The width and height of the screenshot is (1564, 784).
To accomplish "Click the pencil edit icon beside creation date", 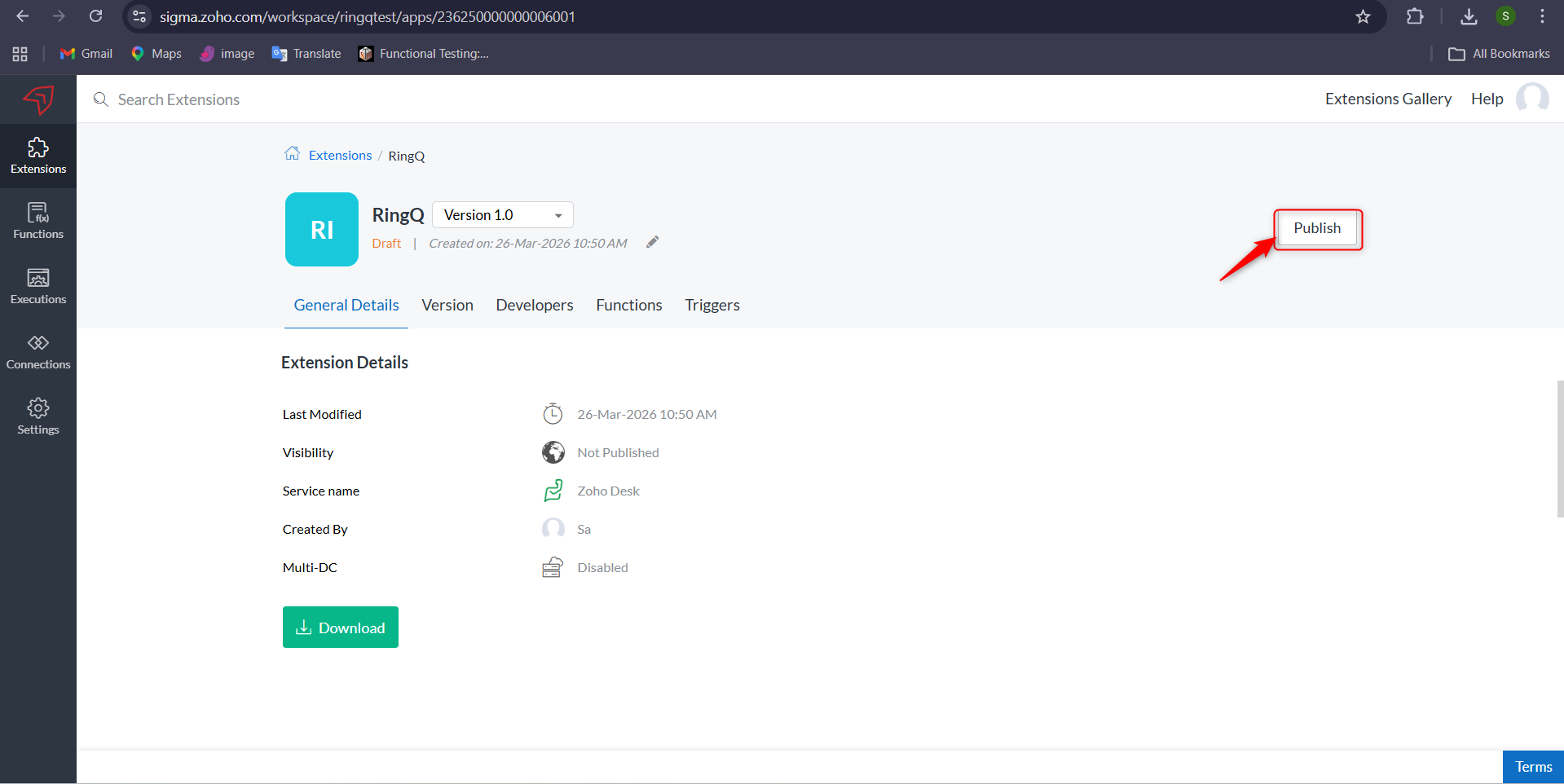I will coord(653,242).
